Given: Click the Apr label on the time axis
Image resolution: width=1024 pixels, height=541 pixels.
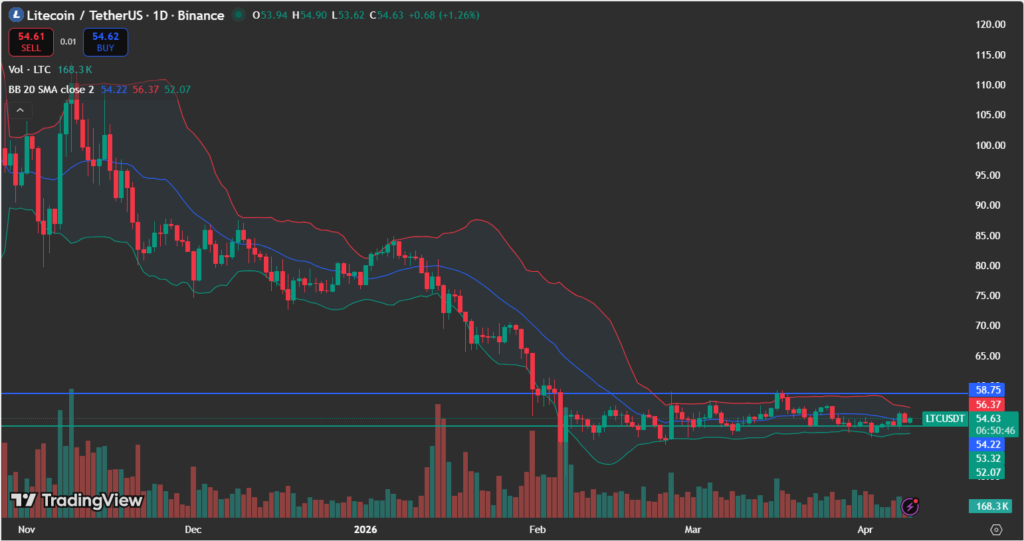Looking at the screenshot, I should coord(865,529).
